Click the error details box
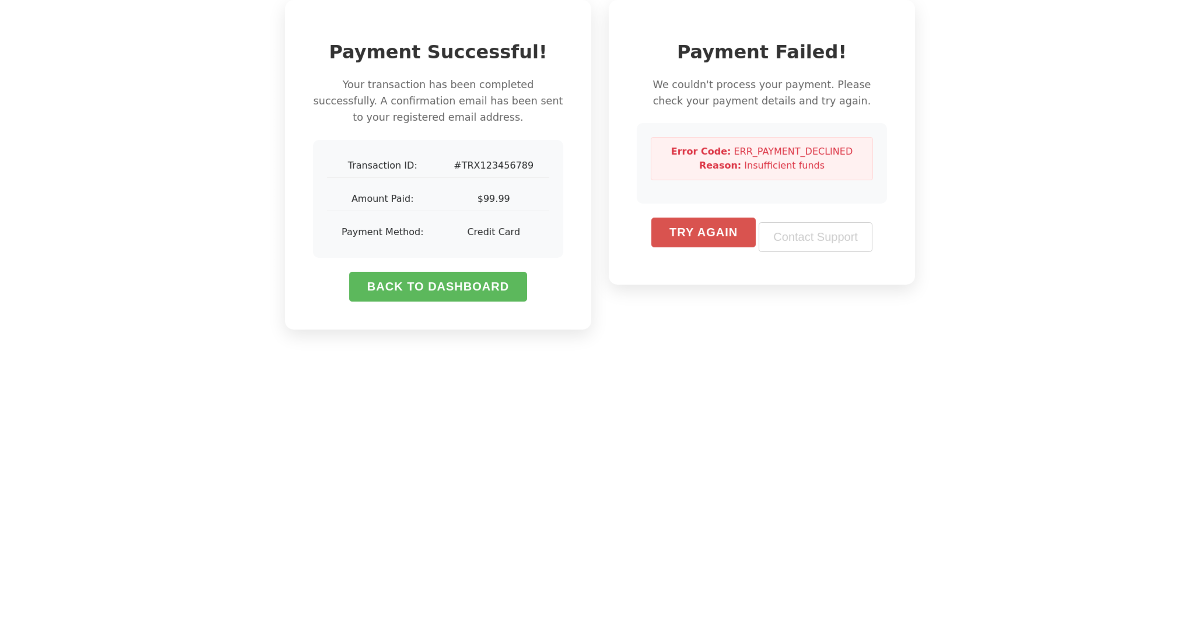Image resolution: width=1200 pixels, height=630 pixels. tap(761, 158)
